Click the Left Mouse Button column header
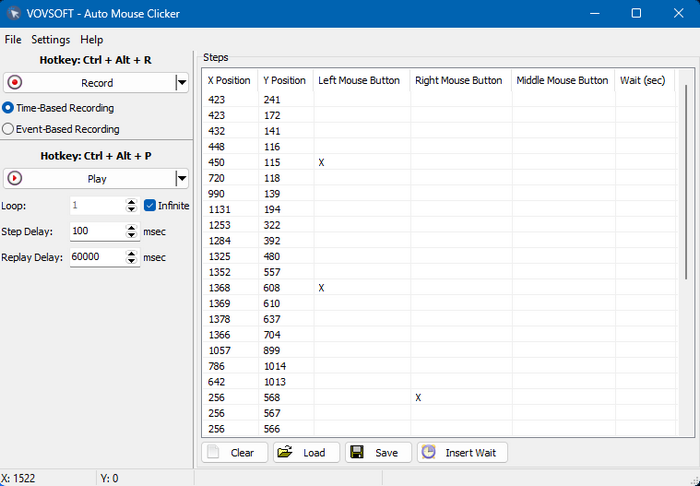This screenshot has height=486, width=700. [x=362, y=80]
